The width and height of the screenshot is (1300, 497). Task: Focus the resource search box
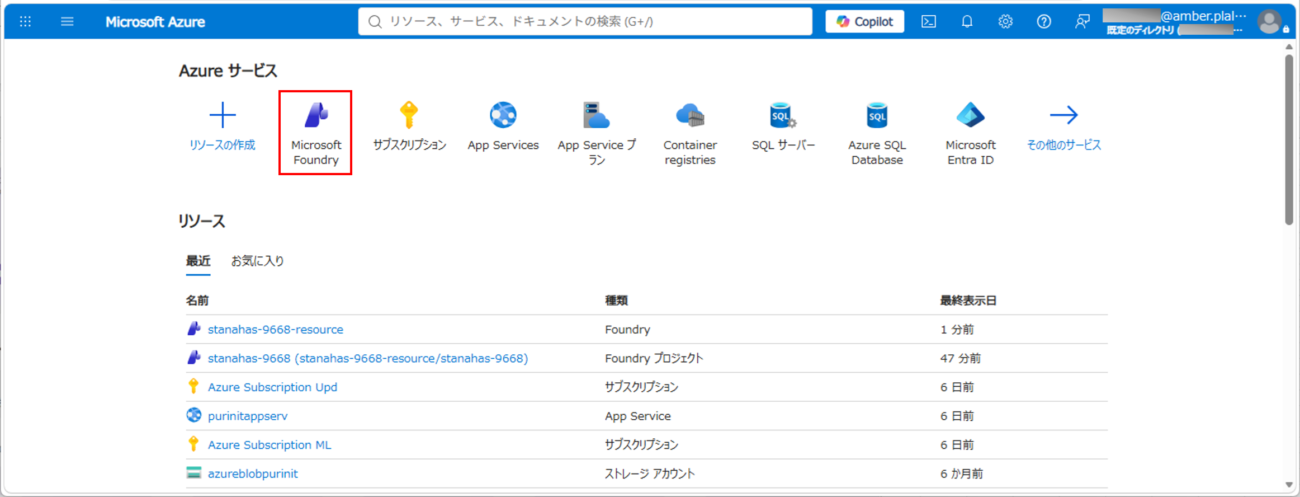[585, 21]
